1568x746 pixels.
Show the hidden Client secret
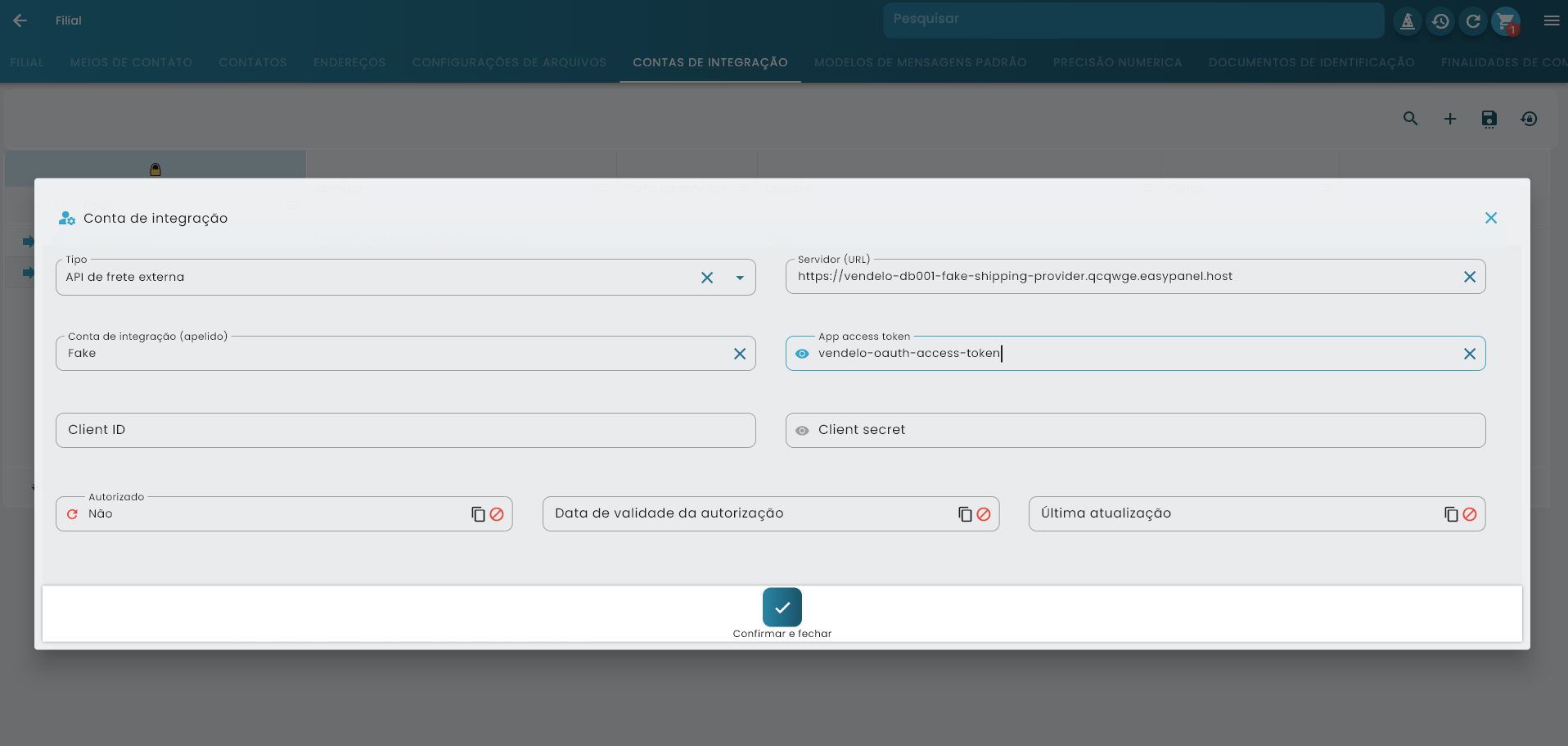[801, 430]
